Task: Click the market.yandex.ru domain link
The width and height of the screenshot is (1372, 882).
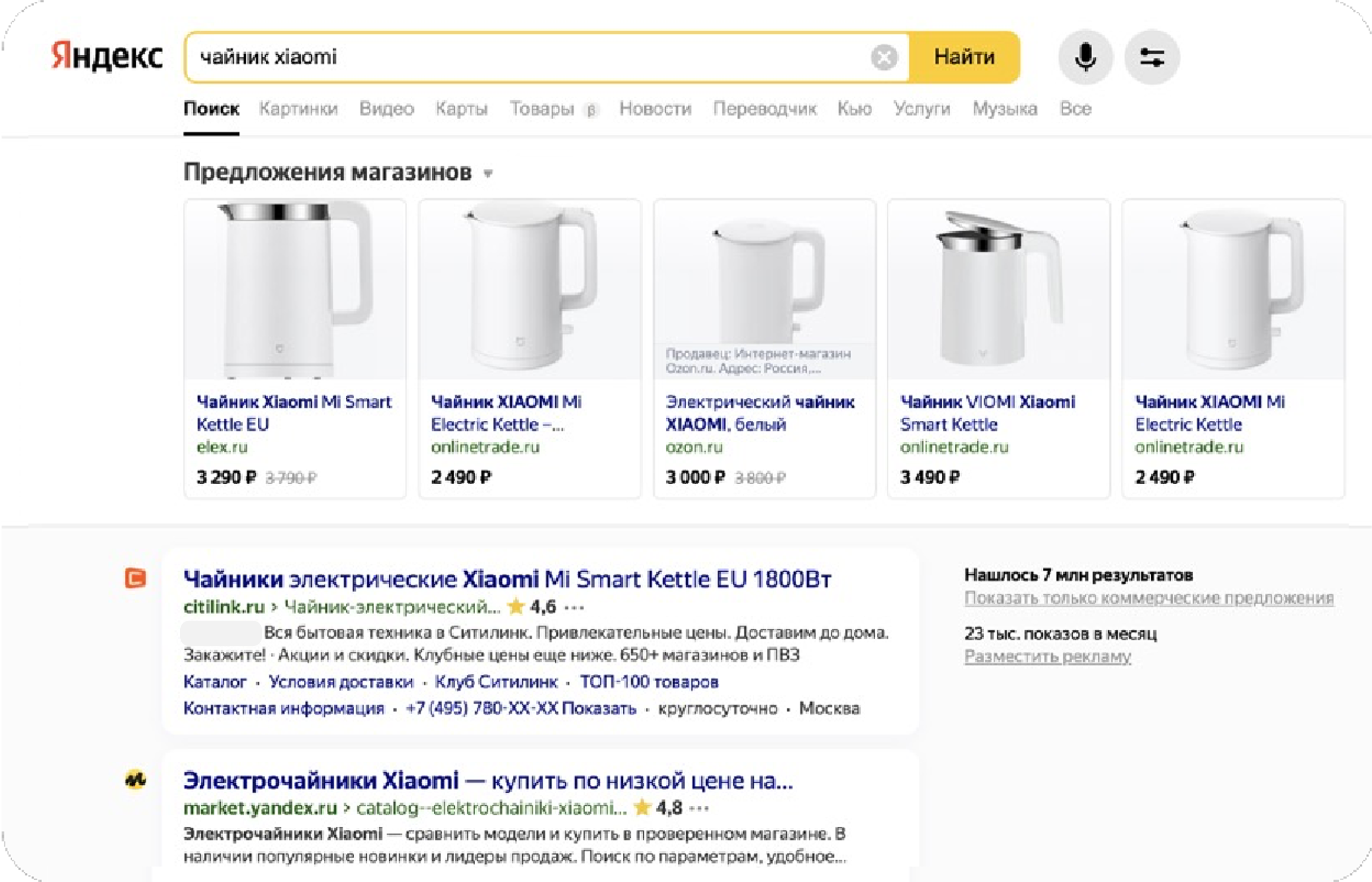Action: pyautogui.click(x=260, y=808)
